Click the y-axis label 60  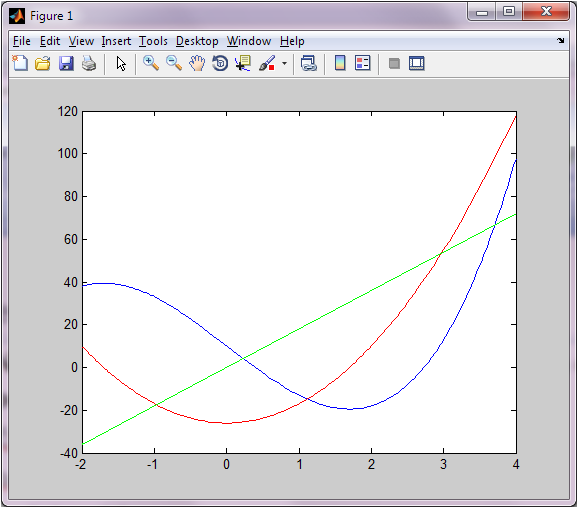(x=71, y=239)
